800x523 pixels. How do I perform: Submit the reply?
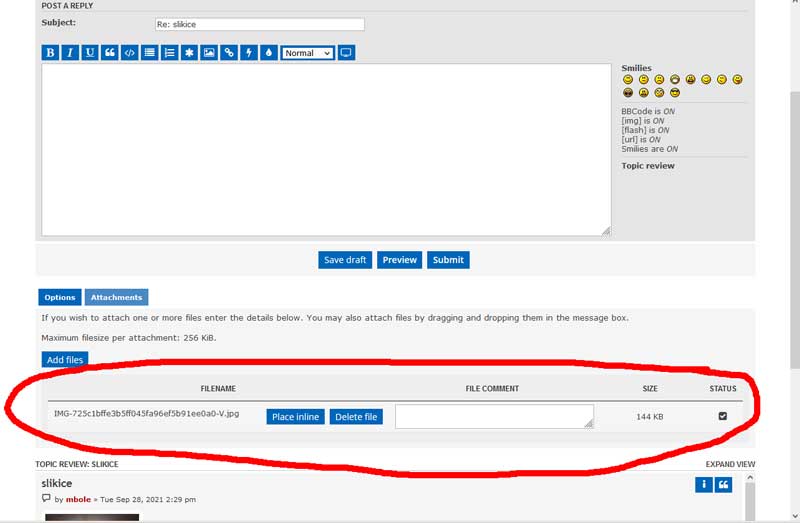click(448, 260)
